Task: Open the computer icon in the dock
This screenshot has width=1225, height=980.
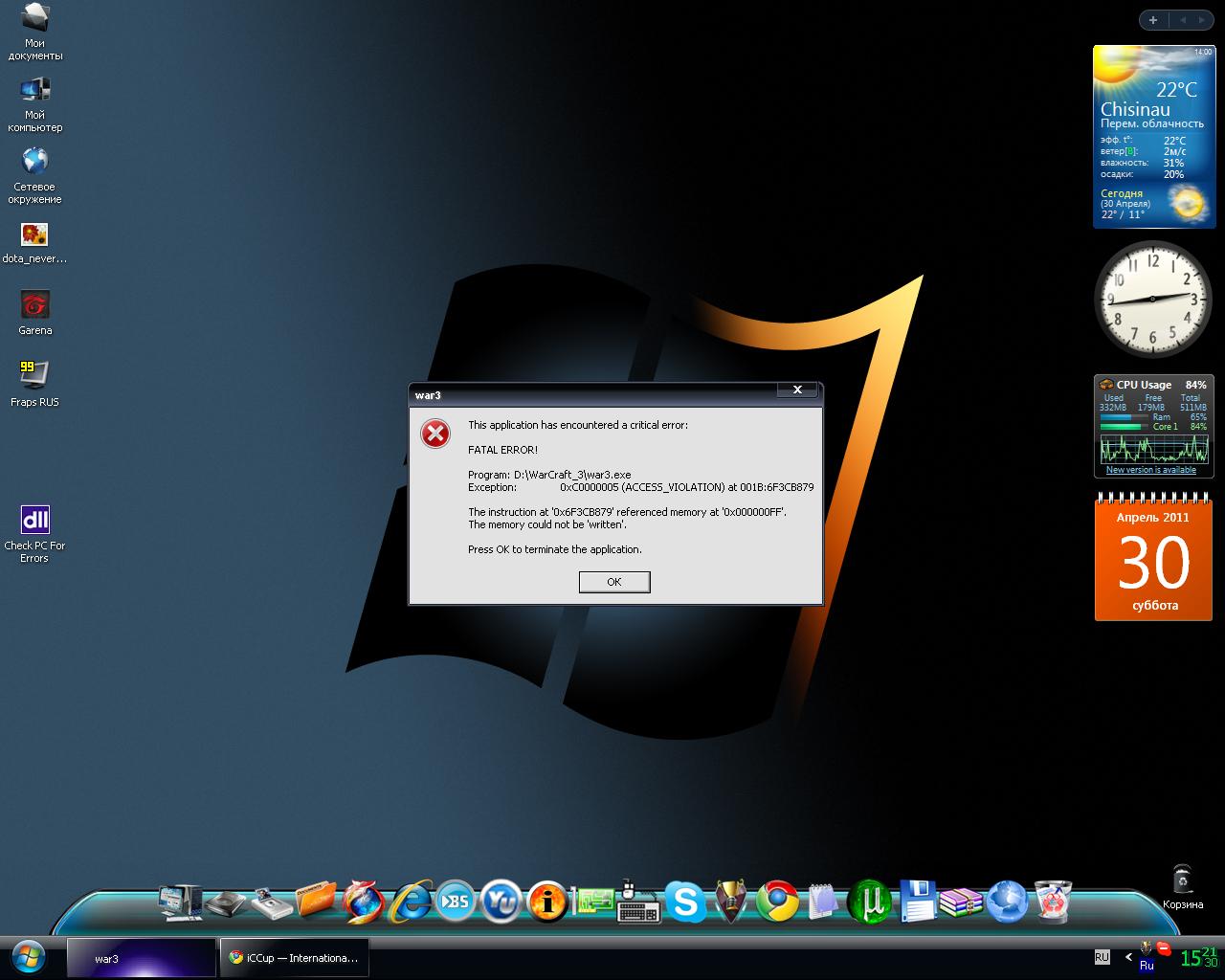Action: coord(180,902)
